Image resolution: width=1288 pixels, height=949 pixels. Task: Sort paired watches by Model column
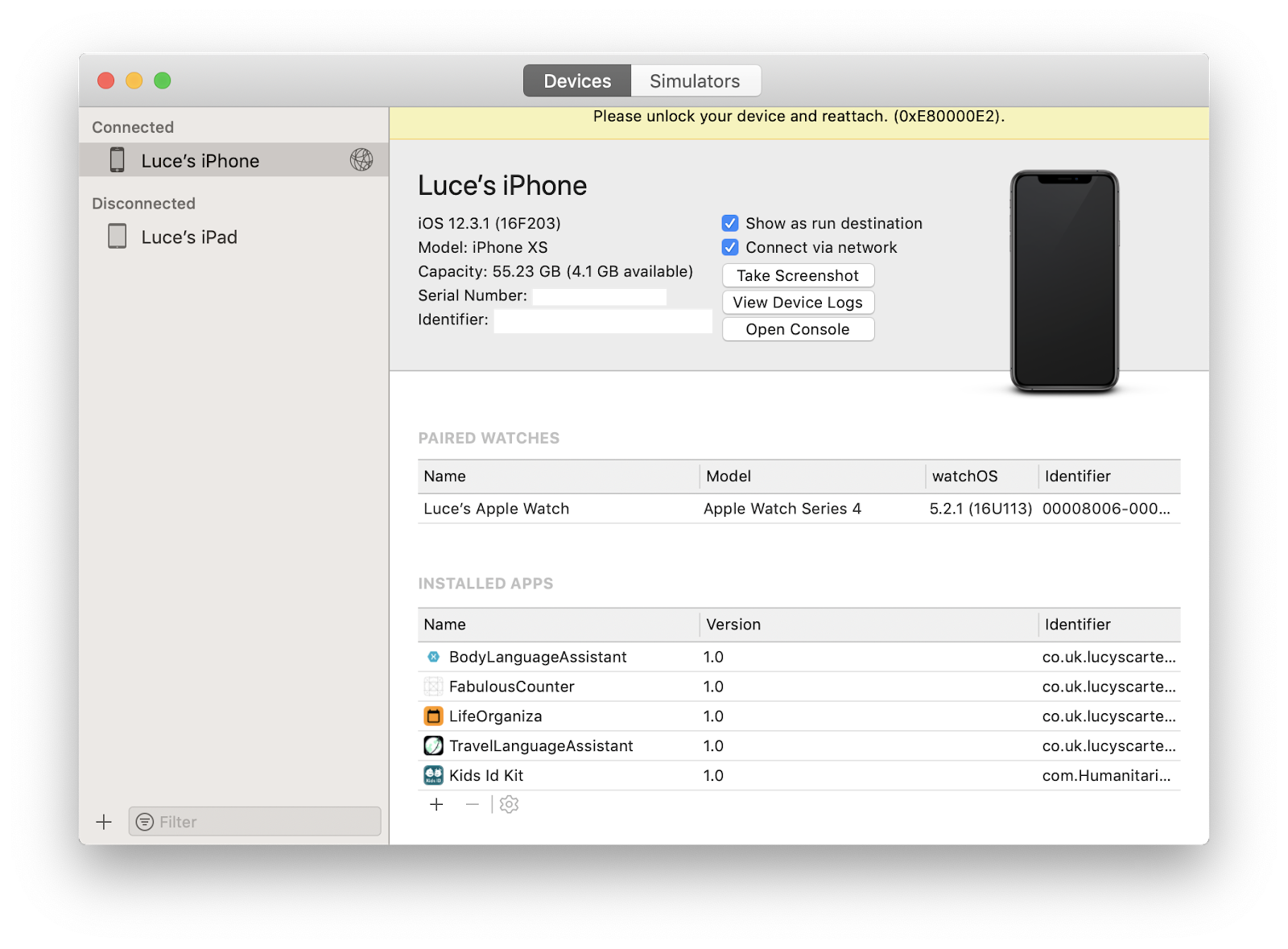click(812, 477)
